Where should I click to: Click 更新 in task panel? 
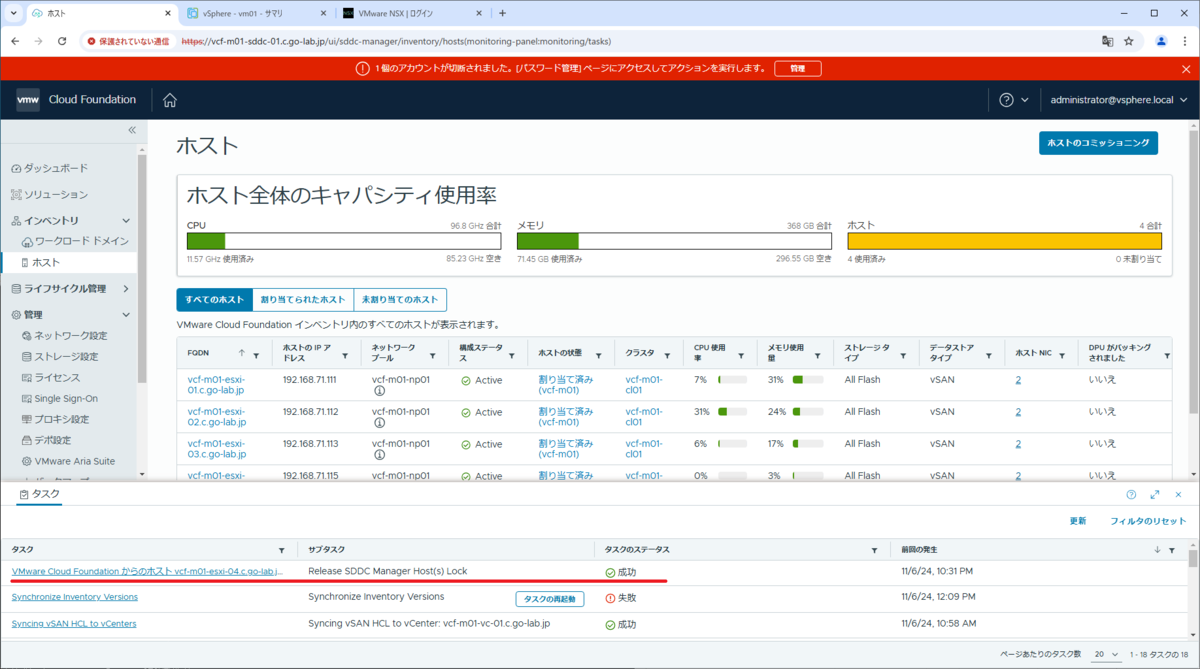tap(1078, 521)
